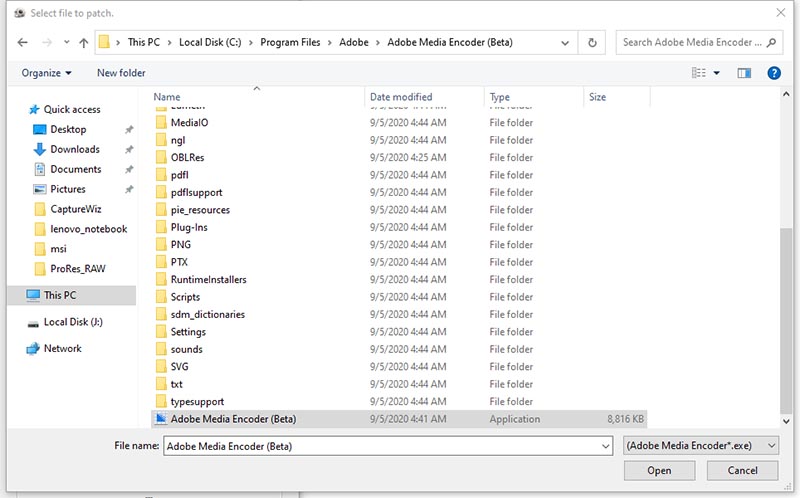Select the sounds folder icon

(x=161, y=349)
